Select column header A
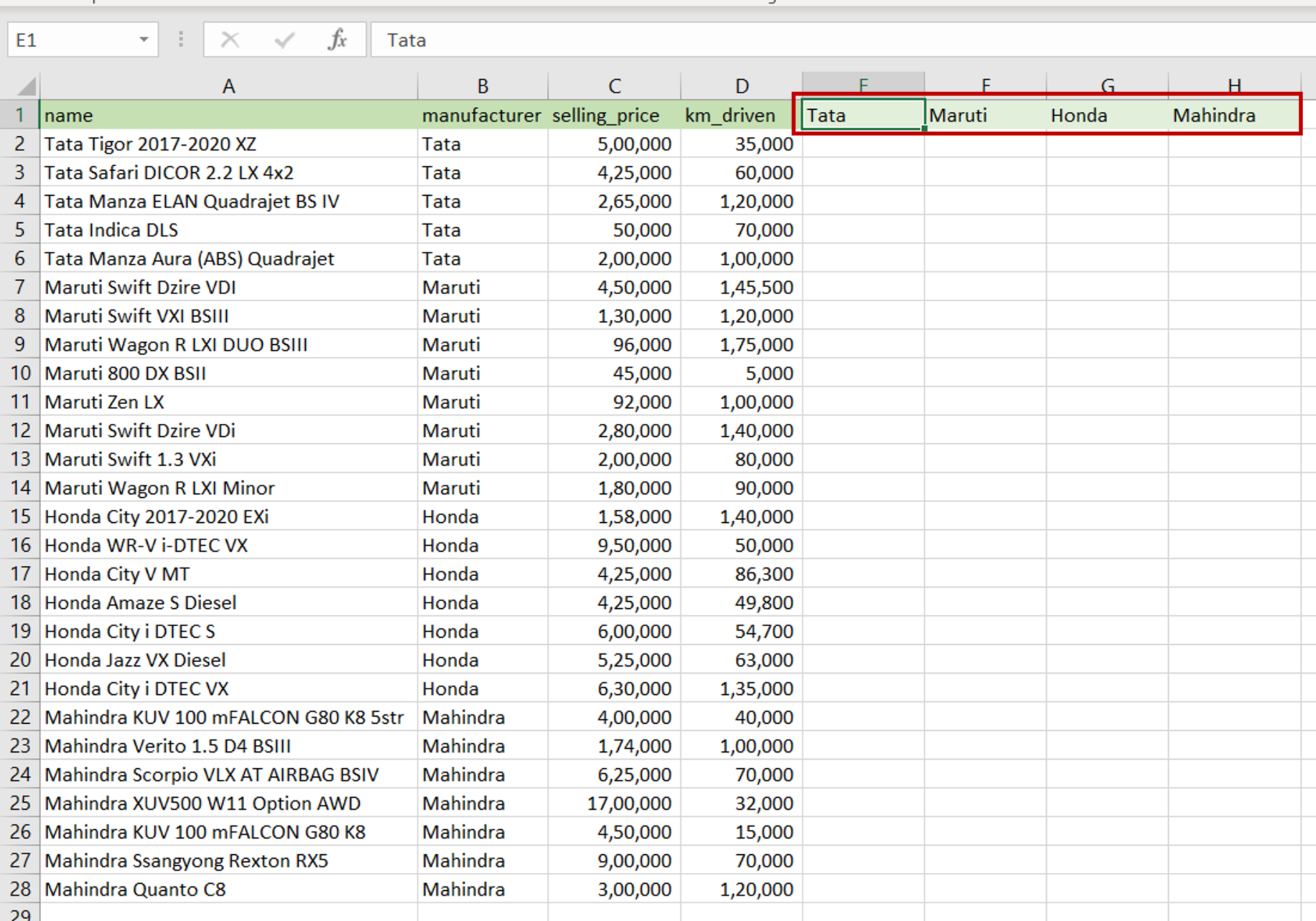The height and width of the screenshot is (921, 1316). point(229,85)
